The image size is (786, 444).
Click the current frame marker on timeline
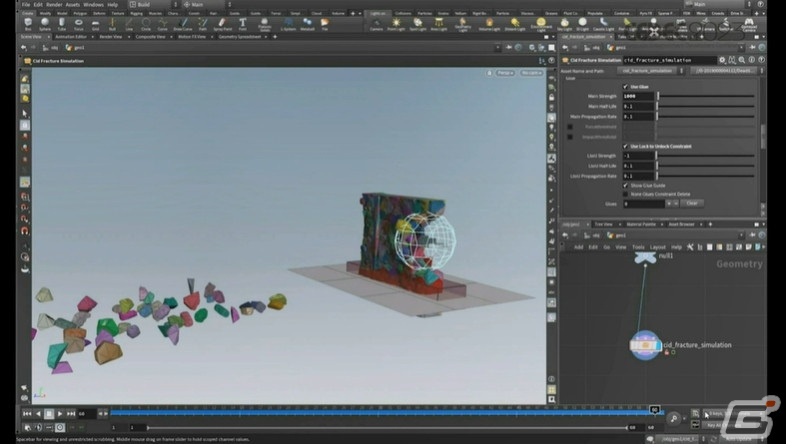(654, 410)
